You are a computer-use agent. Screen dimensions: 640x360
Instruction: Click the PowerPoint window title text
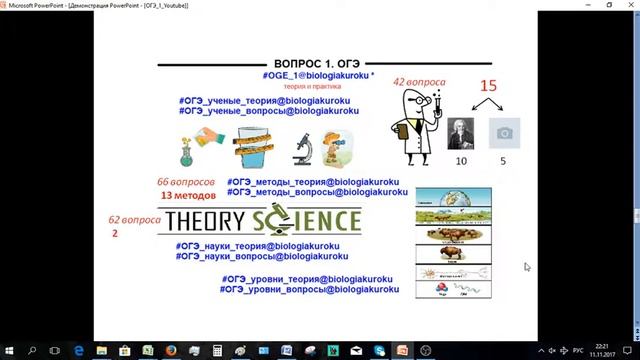tap(98, 5)
